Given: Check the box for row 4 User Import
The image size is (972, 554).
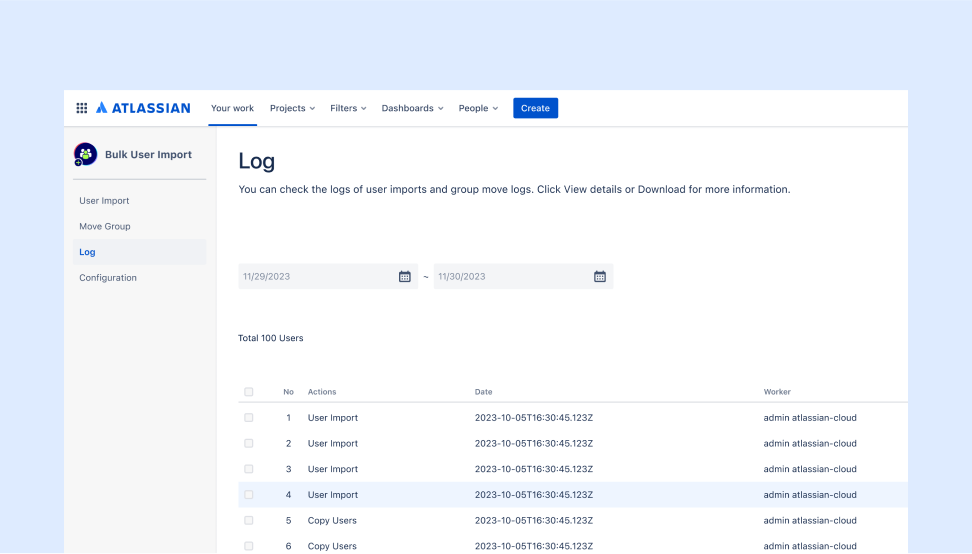Looking at the screenshot, I should click(249, 495).
